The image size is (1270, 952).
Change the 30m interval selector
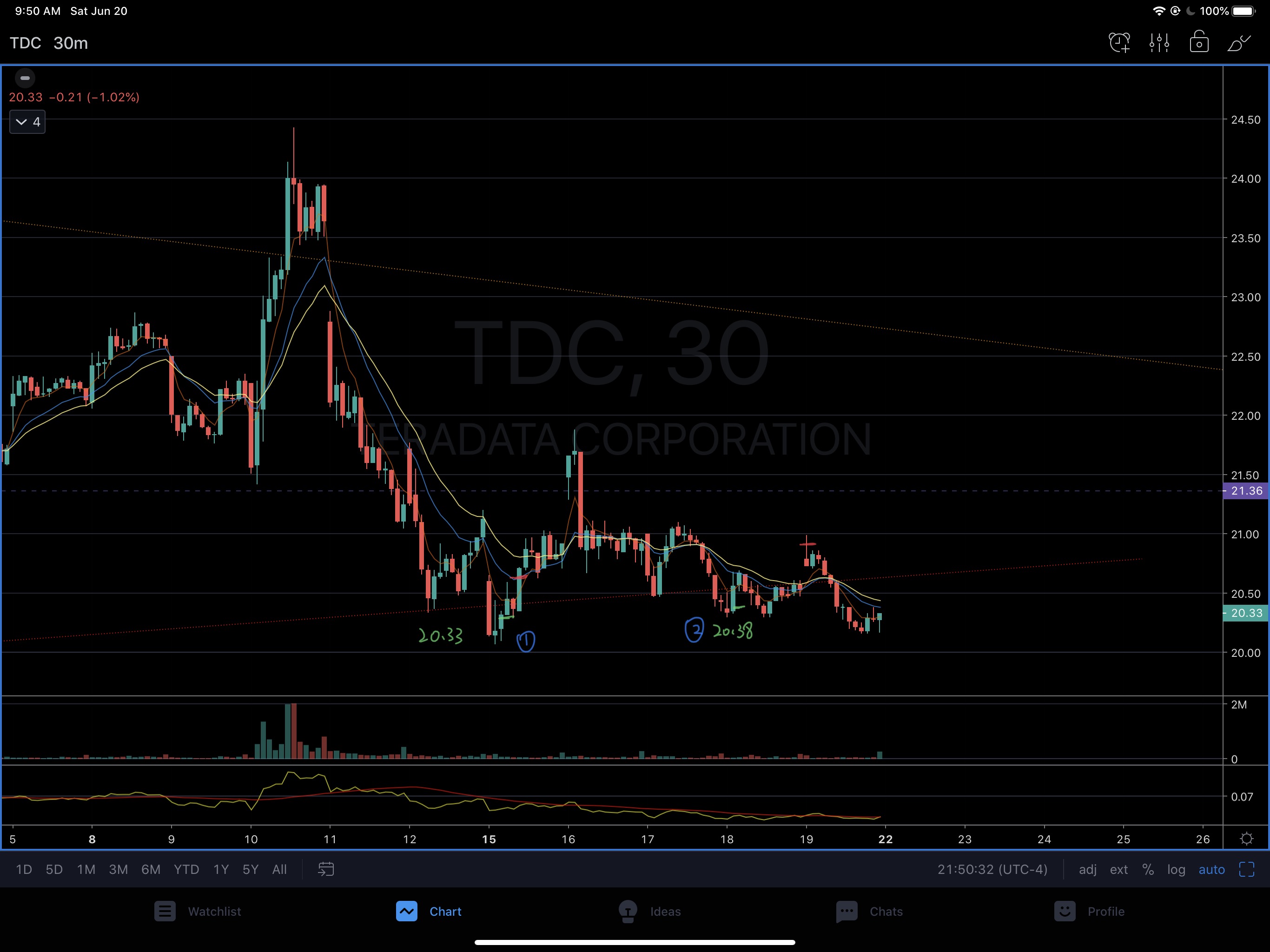point(71,43)
